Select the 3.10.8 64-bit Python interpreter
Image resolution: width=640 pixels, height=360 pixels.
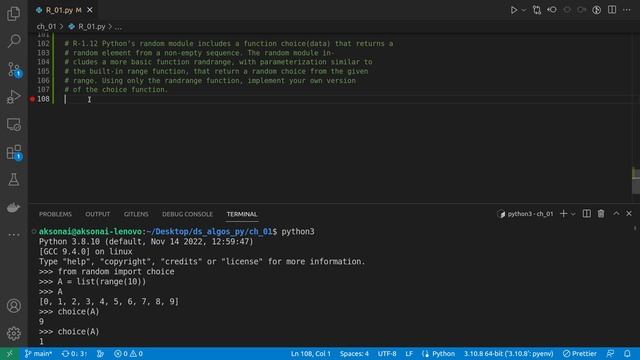click(x=509, y=353)
